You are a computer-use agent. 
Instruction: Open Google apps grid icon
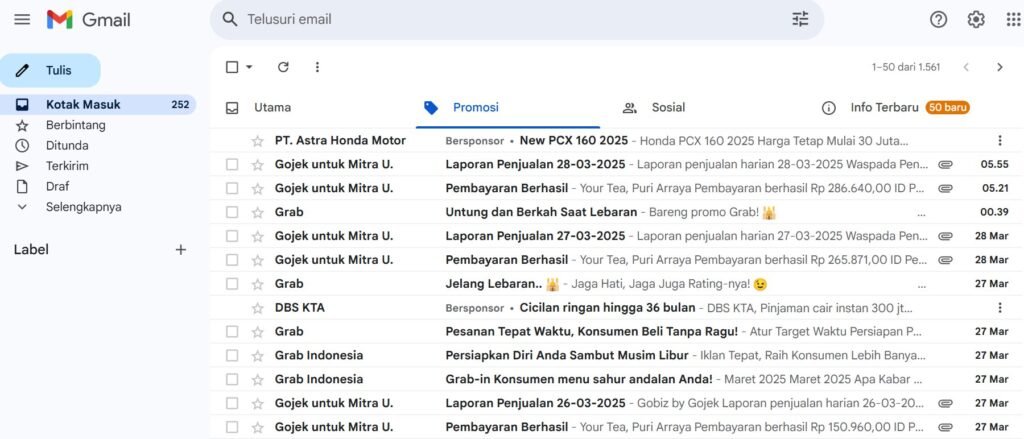click(x=1014, y=20)
